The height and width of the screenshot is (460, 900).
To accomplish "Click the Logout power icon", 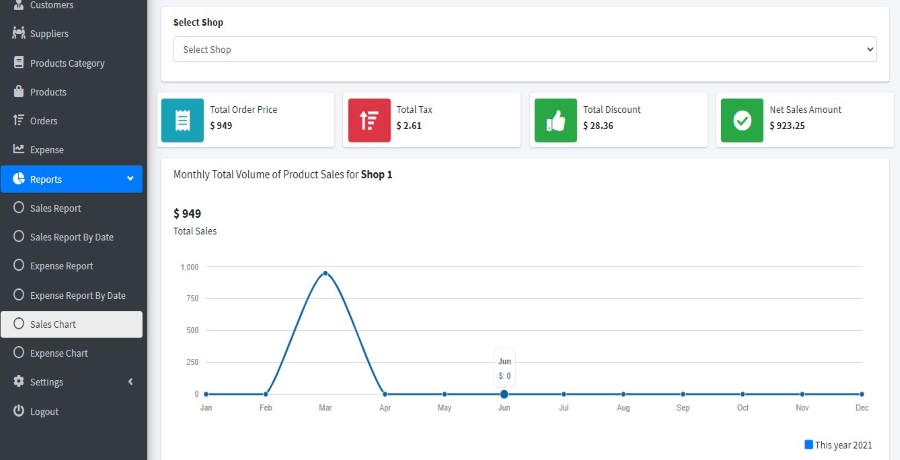I will (x=18, y=411).
